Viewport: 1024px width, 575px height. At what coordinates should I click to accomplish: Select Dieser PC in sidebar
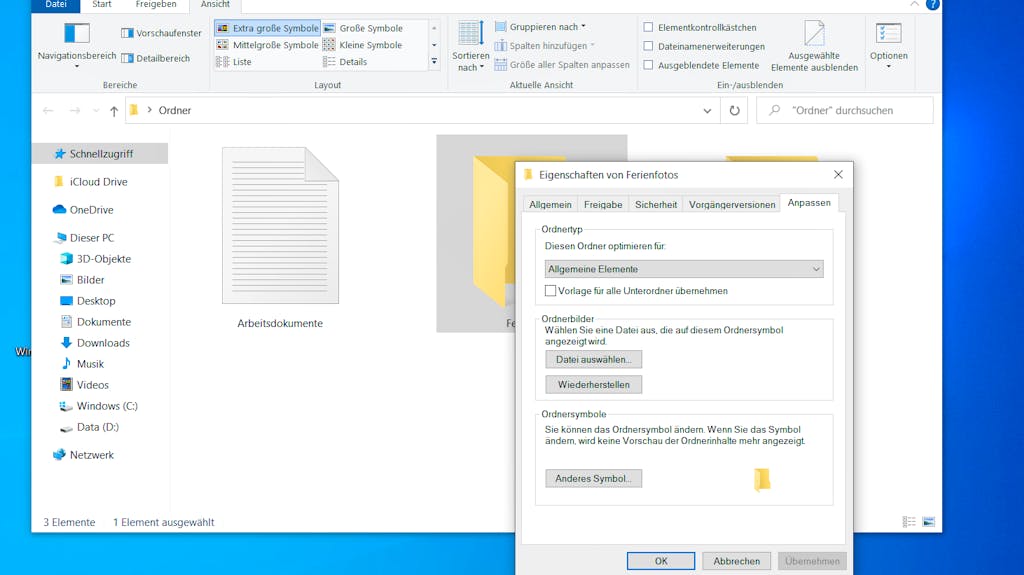(84, 238)
